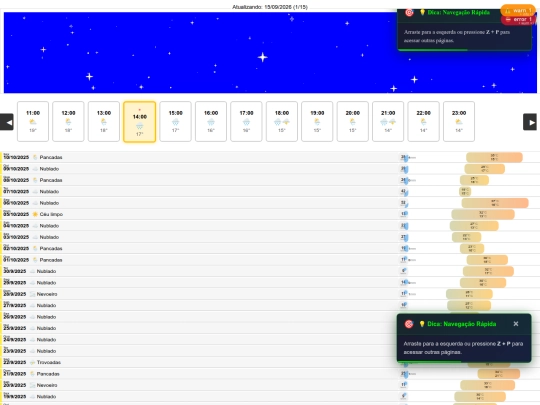
Task: Click the partly cloudy icon in the 23:00 card
Action: pyautogui.click(x=459, y=122)
